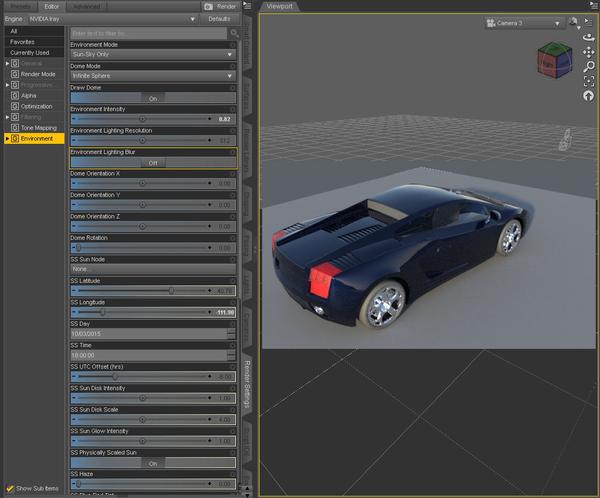Open the viewport draw style sphere icon
The width and height of the screenshot is (600, 498).
(573, 22)
